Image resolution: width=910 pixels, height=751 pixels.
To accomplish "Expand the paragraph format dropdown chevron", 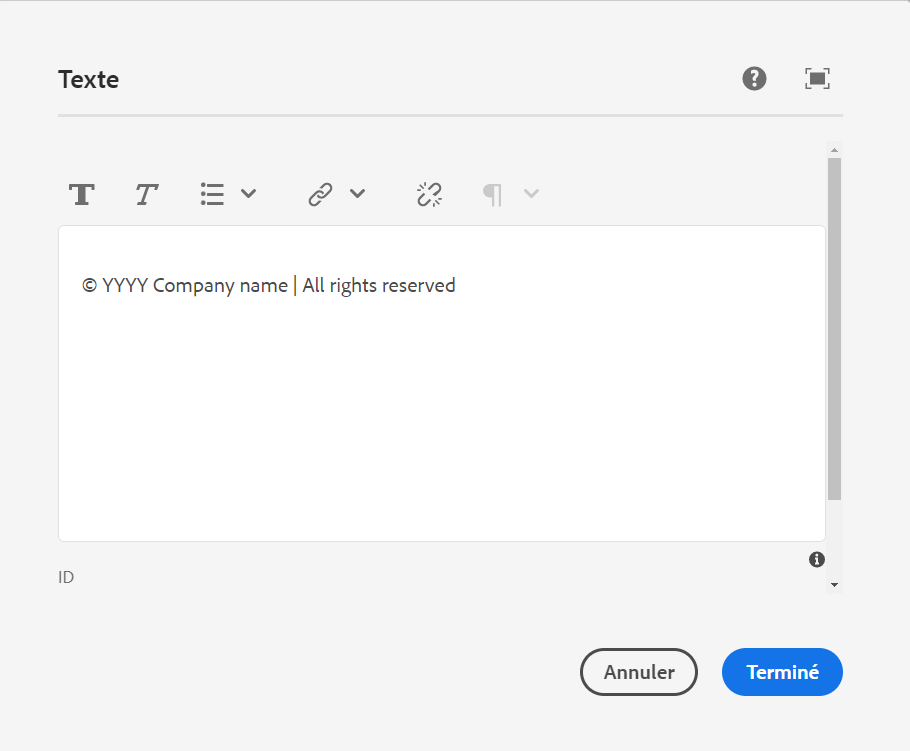I will pos(532,194).
